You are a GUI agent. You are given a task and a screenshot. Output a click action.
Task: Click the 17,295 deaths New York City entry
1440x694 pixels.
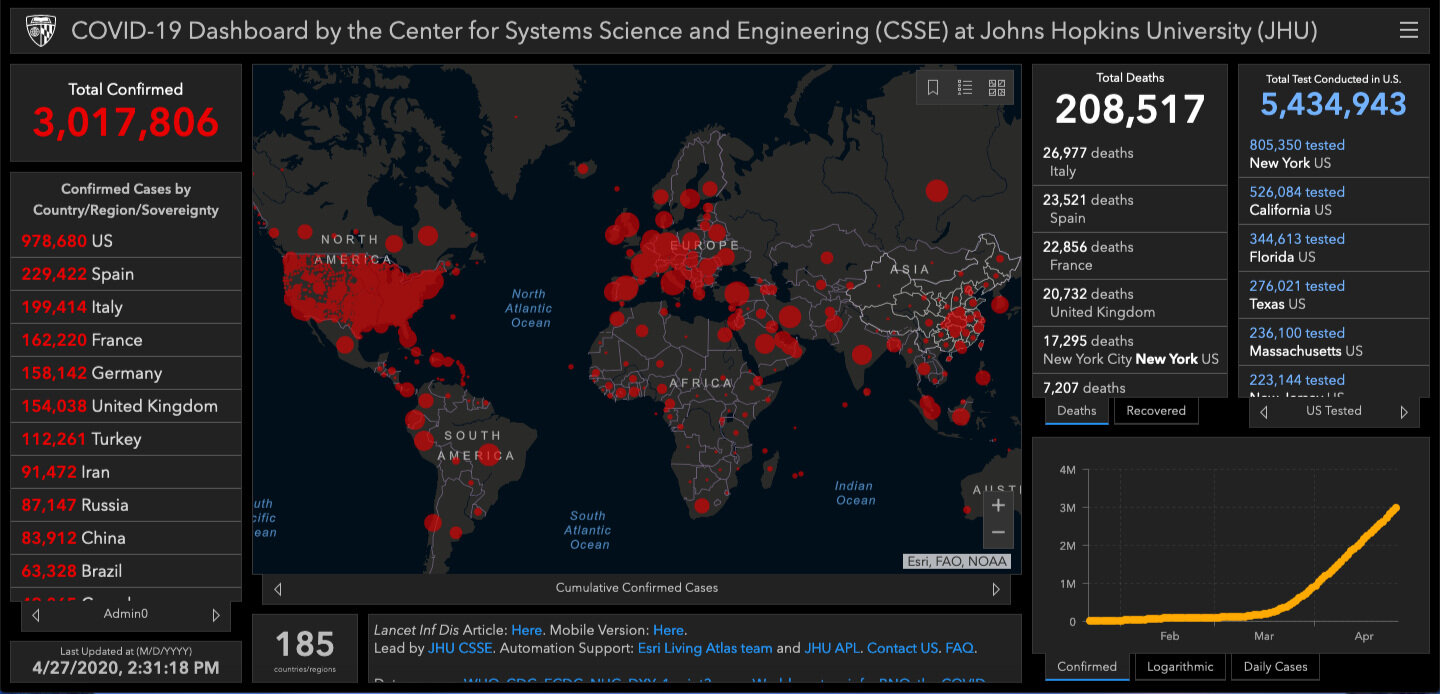tap(1130, 350)
